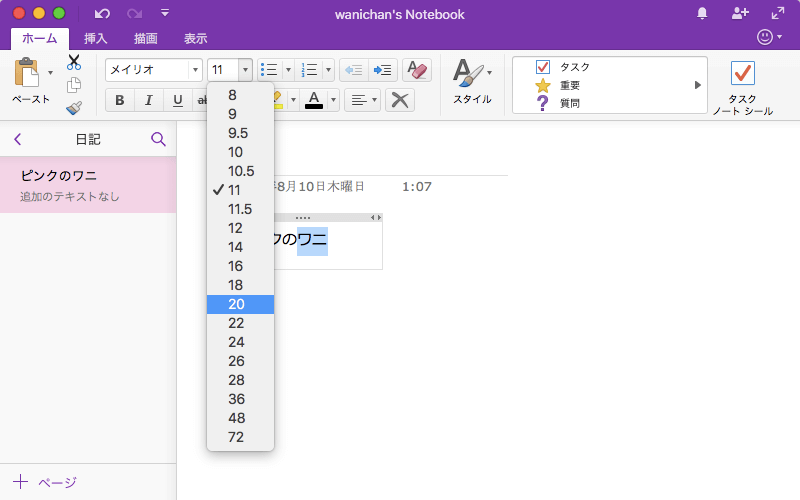The height and width of the screenshot is (500, 800).
Task: Open font color options arrow
Action: tap(333, 100)
